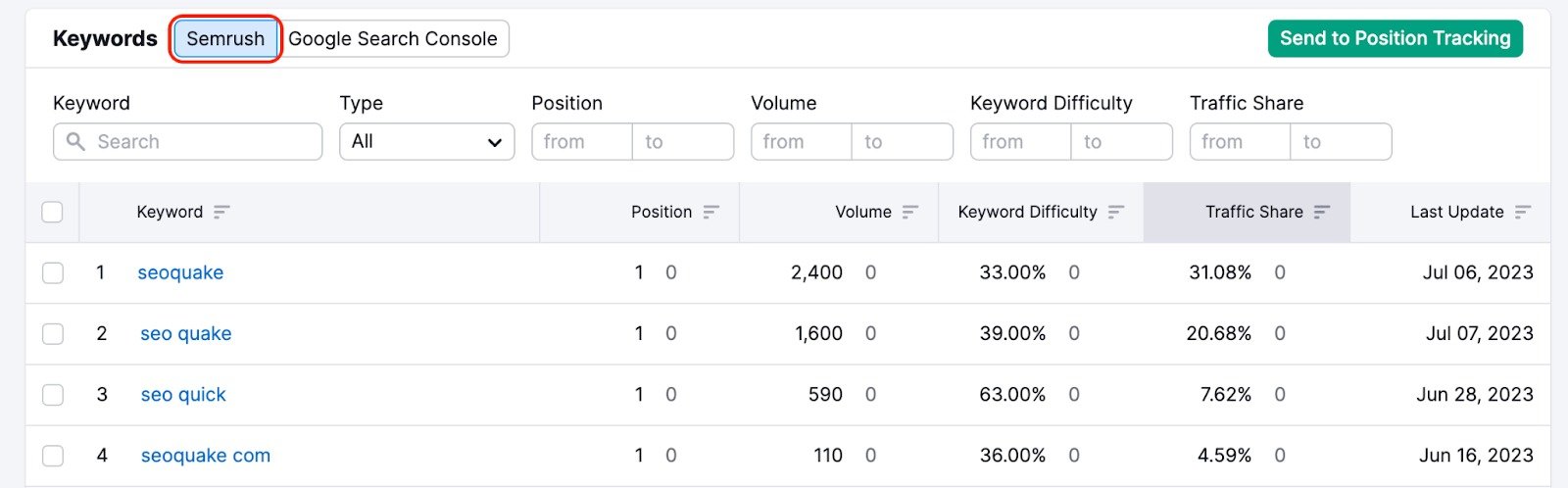Select the 33.00% difficulty value

(x=1012, y=272)
